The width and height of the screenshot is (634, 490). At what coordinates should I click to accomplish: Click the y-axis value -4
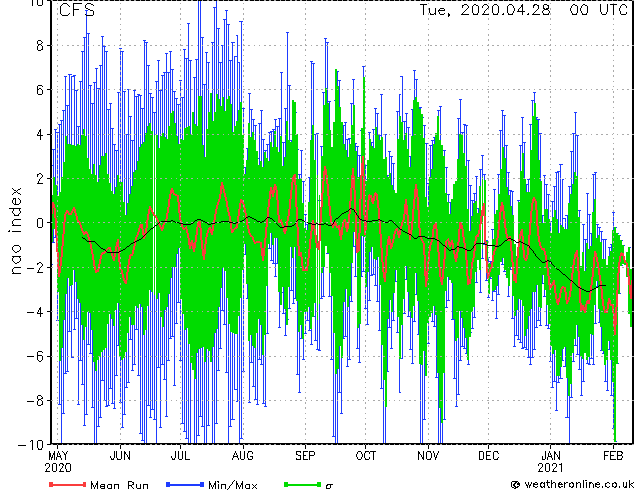[x=35, y=312]
